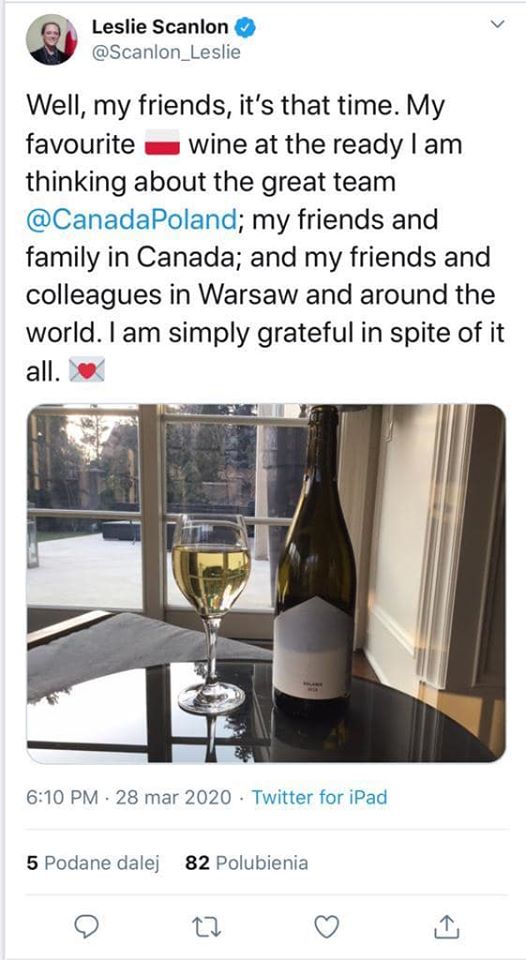Viewport: 526px width, 960px height.
Task: Click the reply speech bubble icon
Action: pyautogui.click(x=89, y=928)
